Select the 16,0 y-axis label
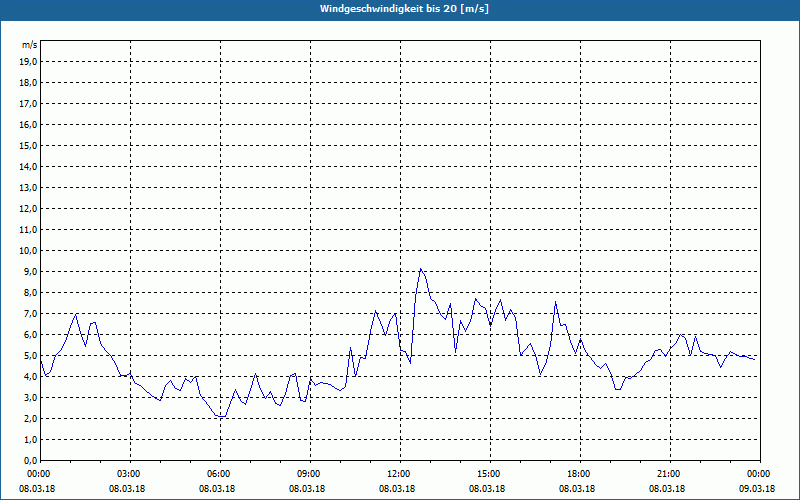 pyautogui.click(x=29, y=124)
